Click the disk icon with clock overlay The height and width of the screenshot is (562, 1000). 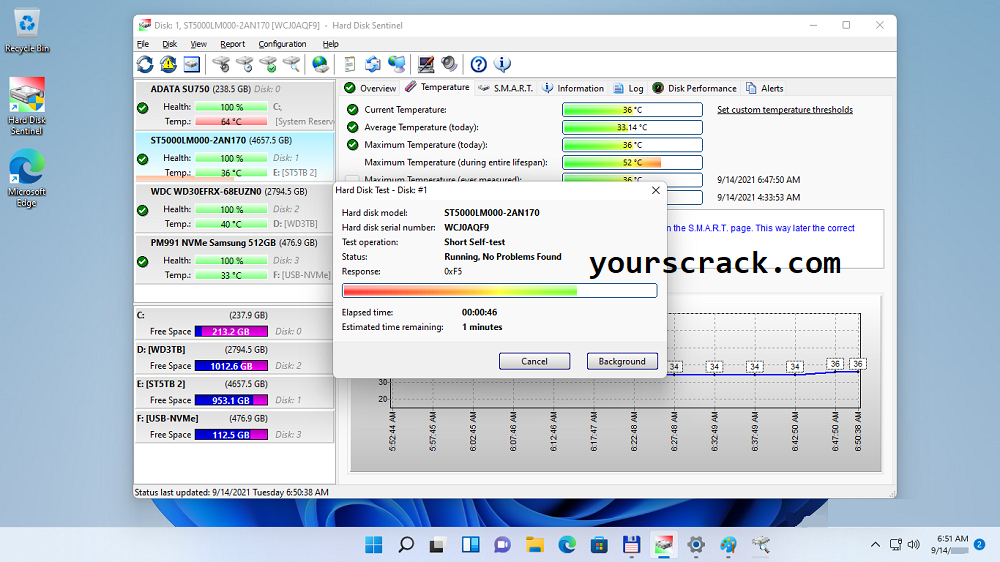click(245, 64)
